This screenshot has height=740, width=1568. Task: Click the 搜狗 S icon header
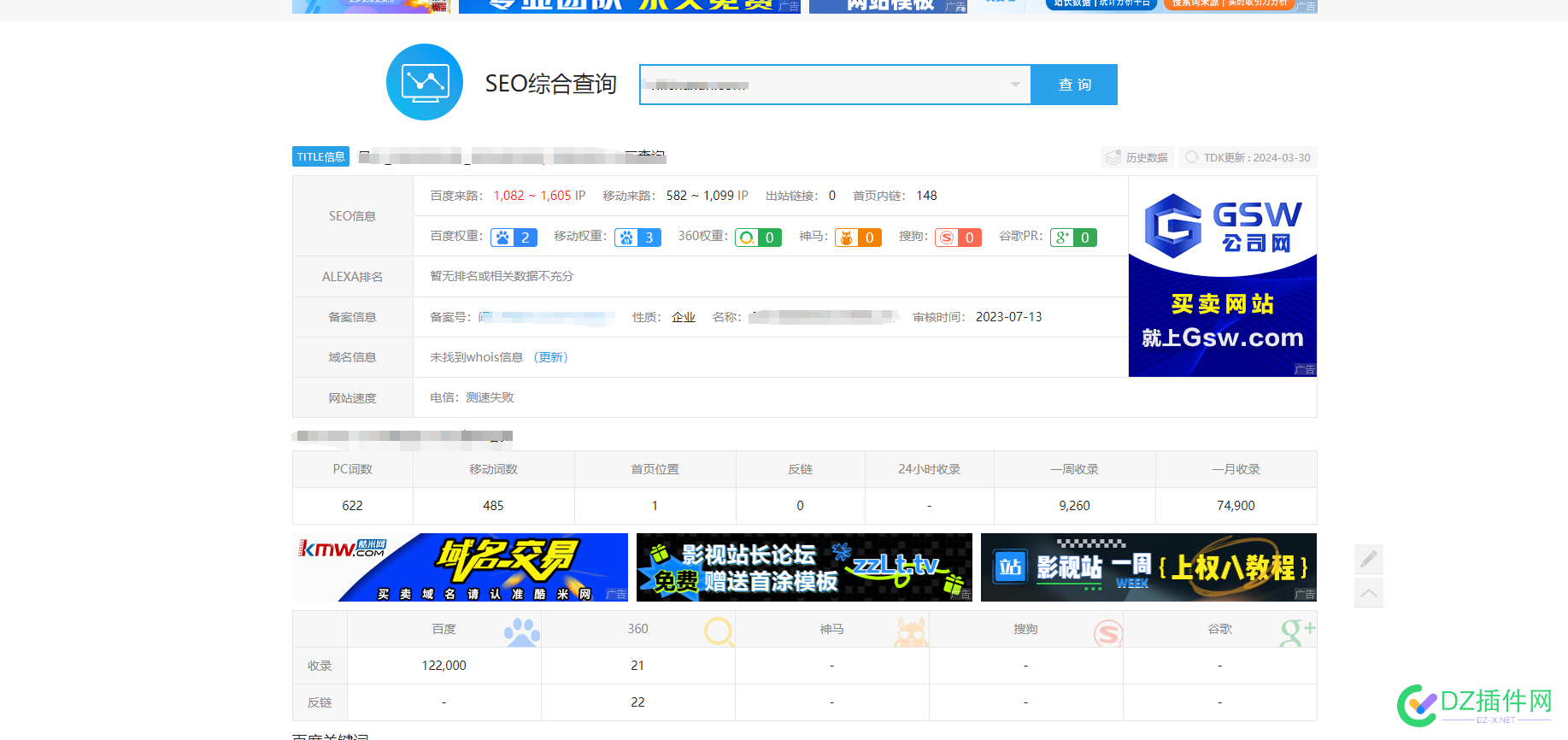pyautogui.click(x=1108, y=633)
